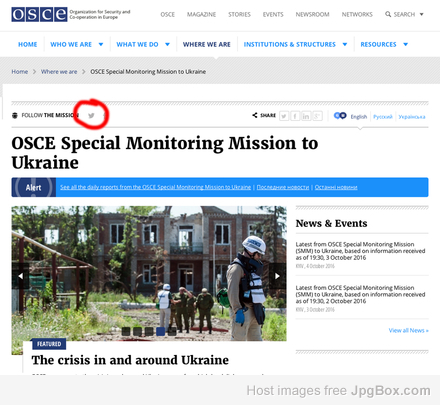The width and height of the screenshot is (440, 405).
Task: Click Home breadcrumb link
Action: click(x=20, y=72)
